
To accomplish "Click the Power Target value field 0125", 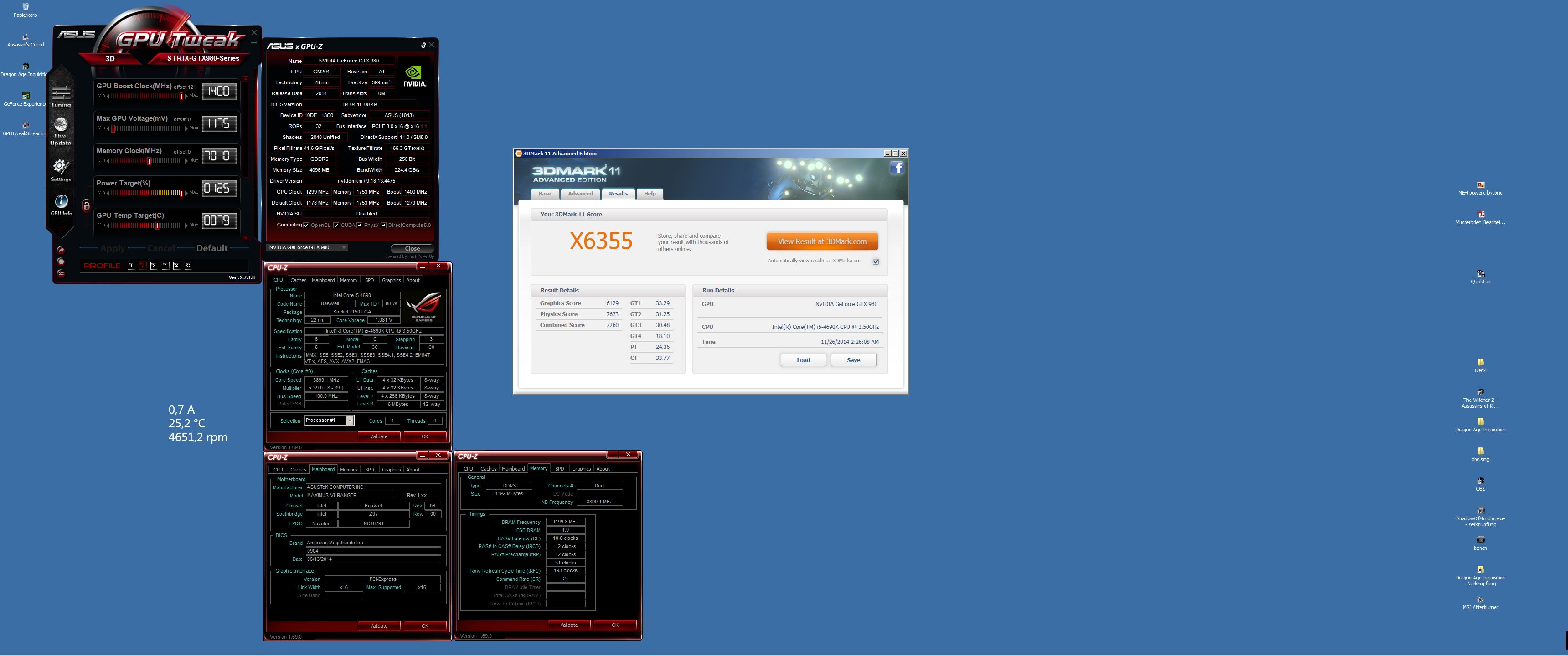I will pyautogui.click(x=219, y=188).
